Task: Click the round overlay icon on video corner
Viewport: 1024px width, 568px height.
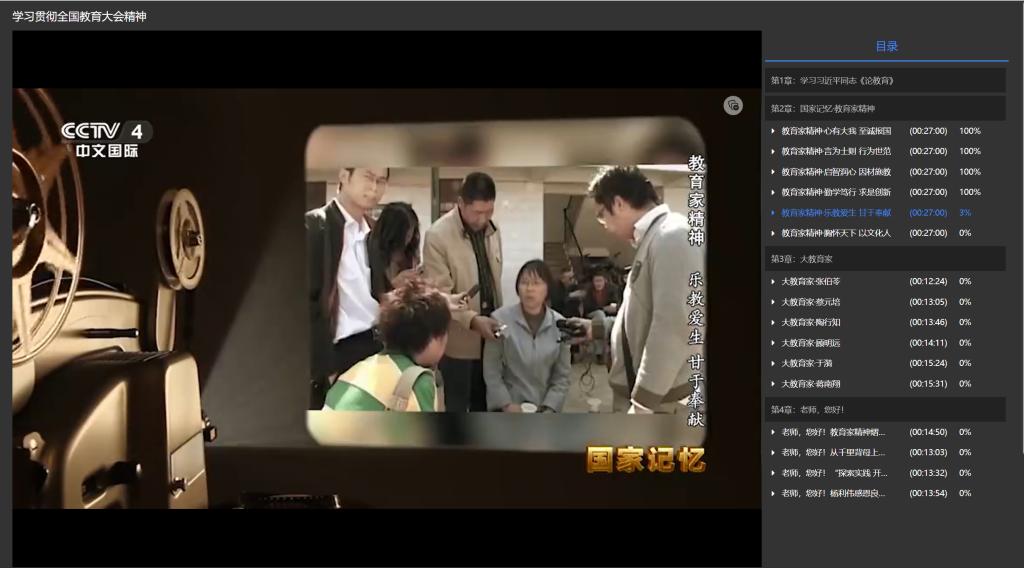Action: pyautogui.click(x=733, y=105)
